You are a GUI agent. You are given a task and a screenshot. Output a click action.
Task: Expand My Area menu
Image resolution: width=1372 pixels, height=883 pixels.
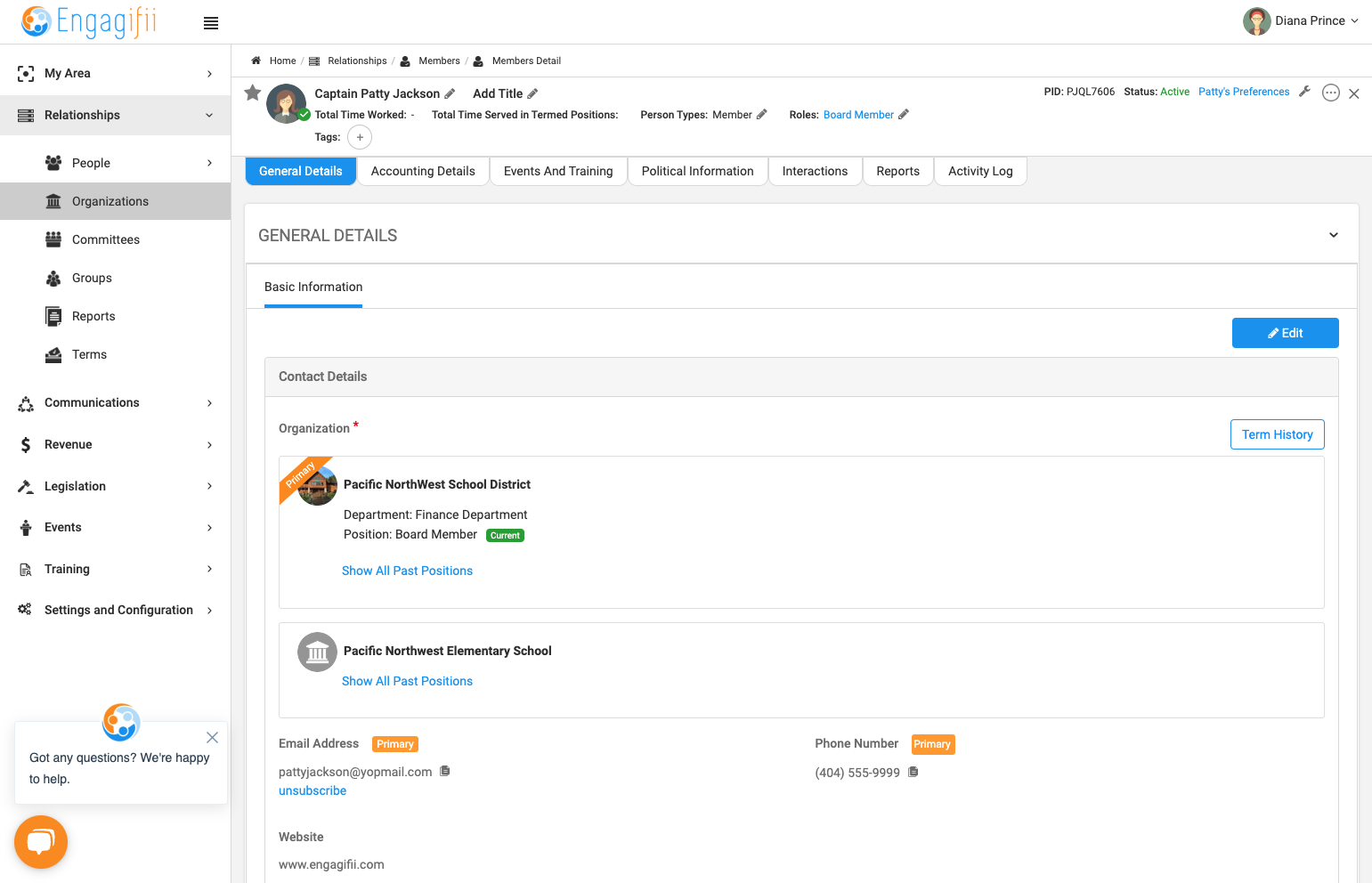point(116,73)
